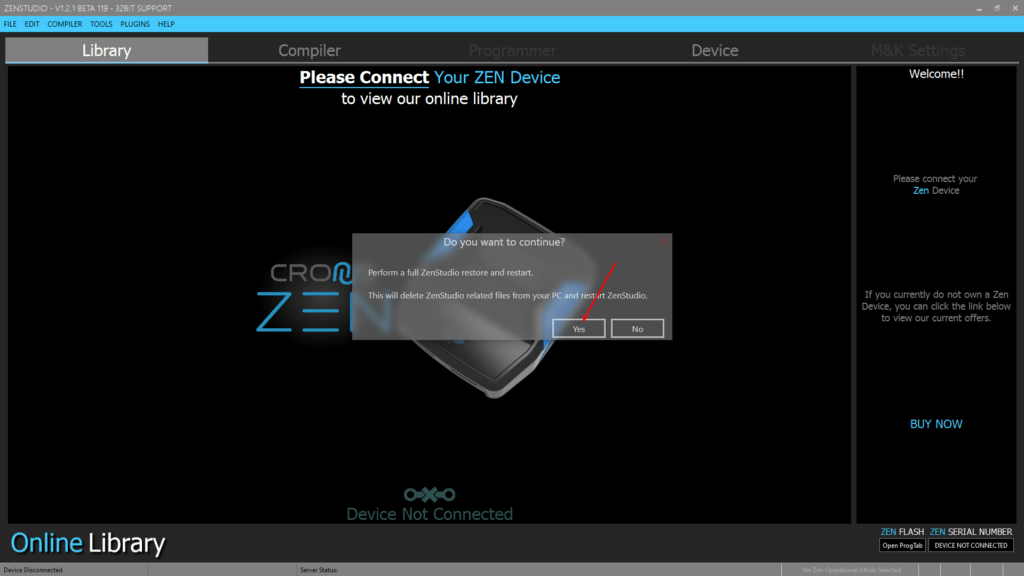Minimize the ZenStudio window
This screenshot has width=1024, height=576.
(x=979, y=8)
